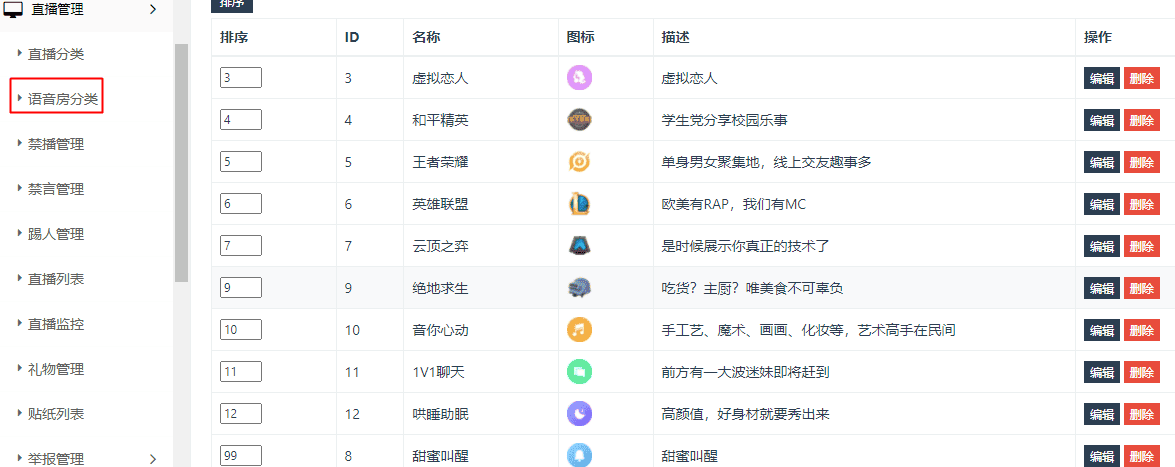Click the 英雄联盟 category icon
The image size is (1175, 467).
pos(580,204)
